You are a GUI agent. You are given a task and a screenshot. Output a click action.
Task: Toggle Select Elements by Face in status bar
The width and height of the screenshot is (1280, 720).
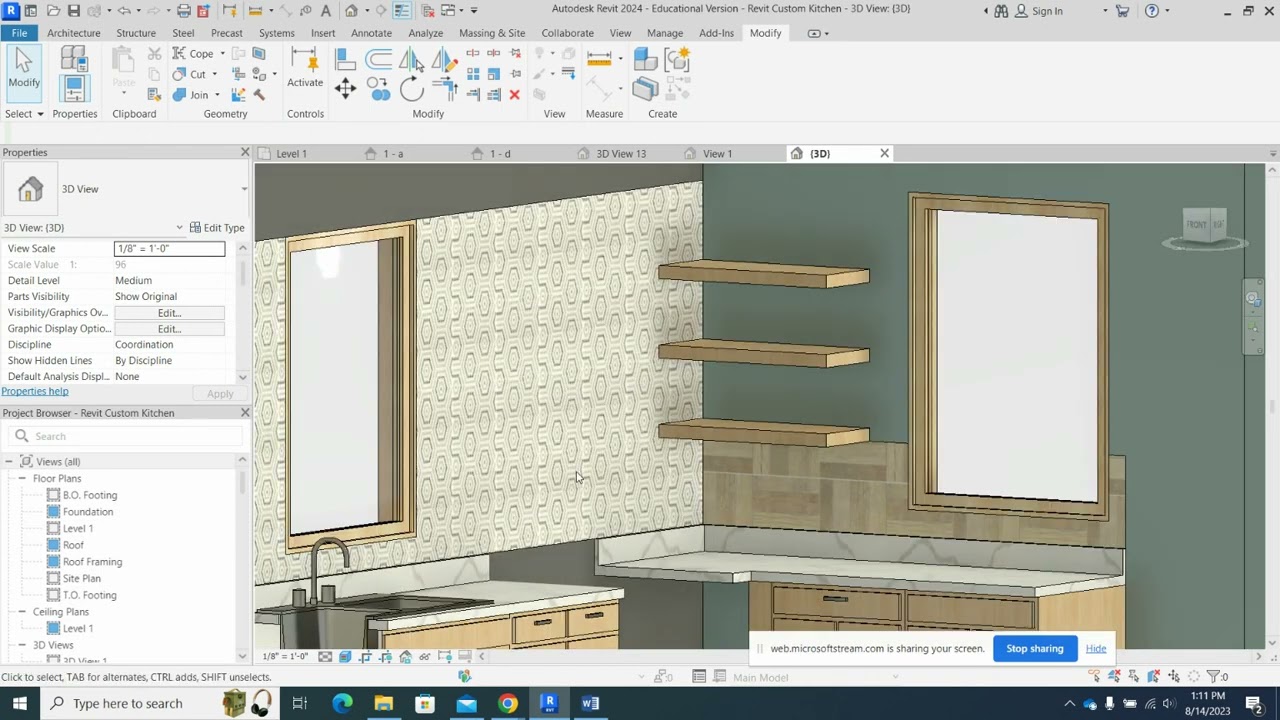point(1154,677)
